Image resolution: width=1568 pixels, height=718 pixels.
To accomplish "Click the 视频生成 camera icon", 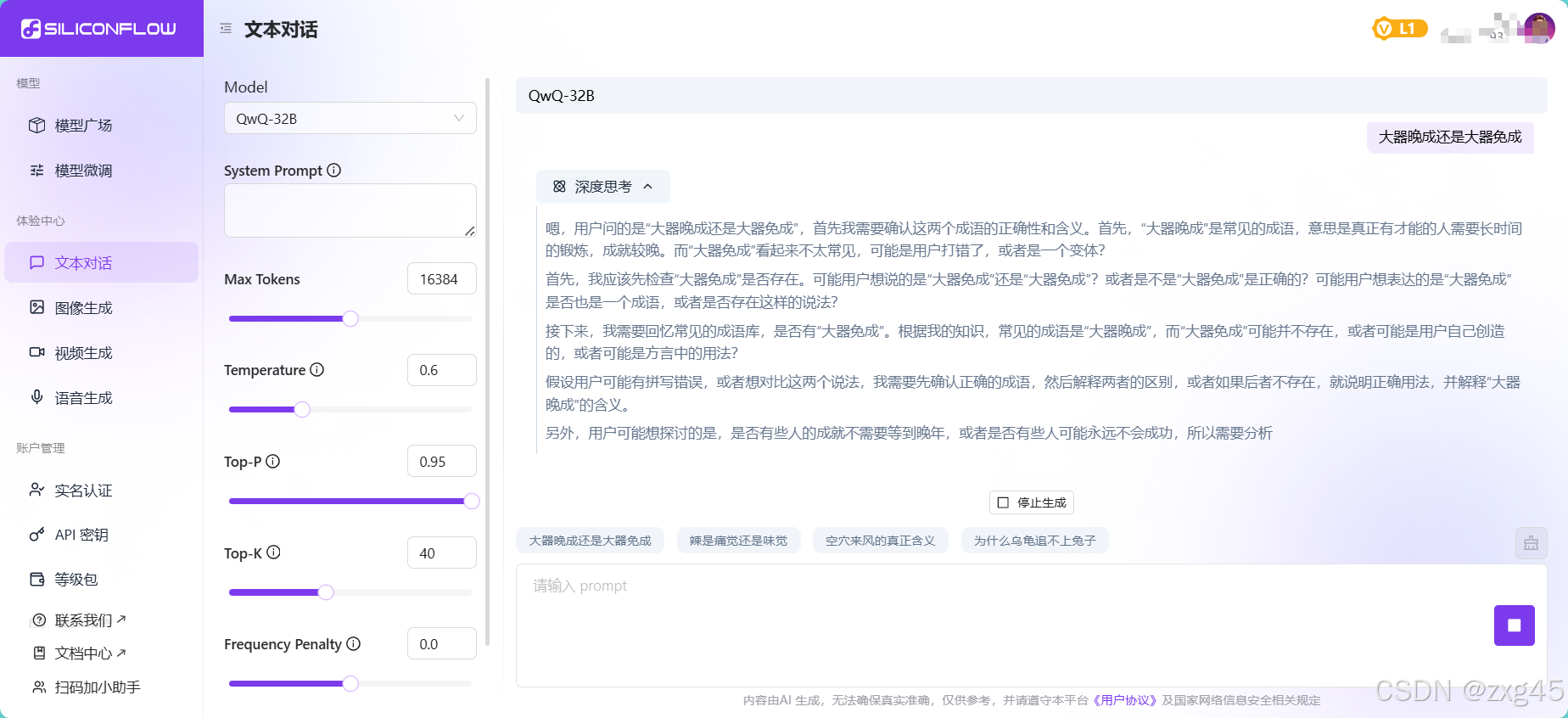I will pos(36,351).
